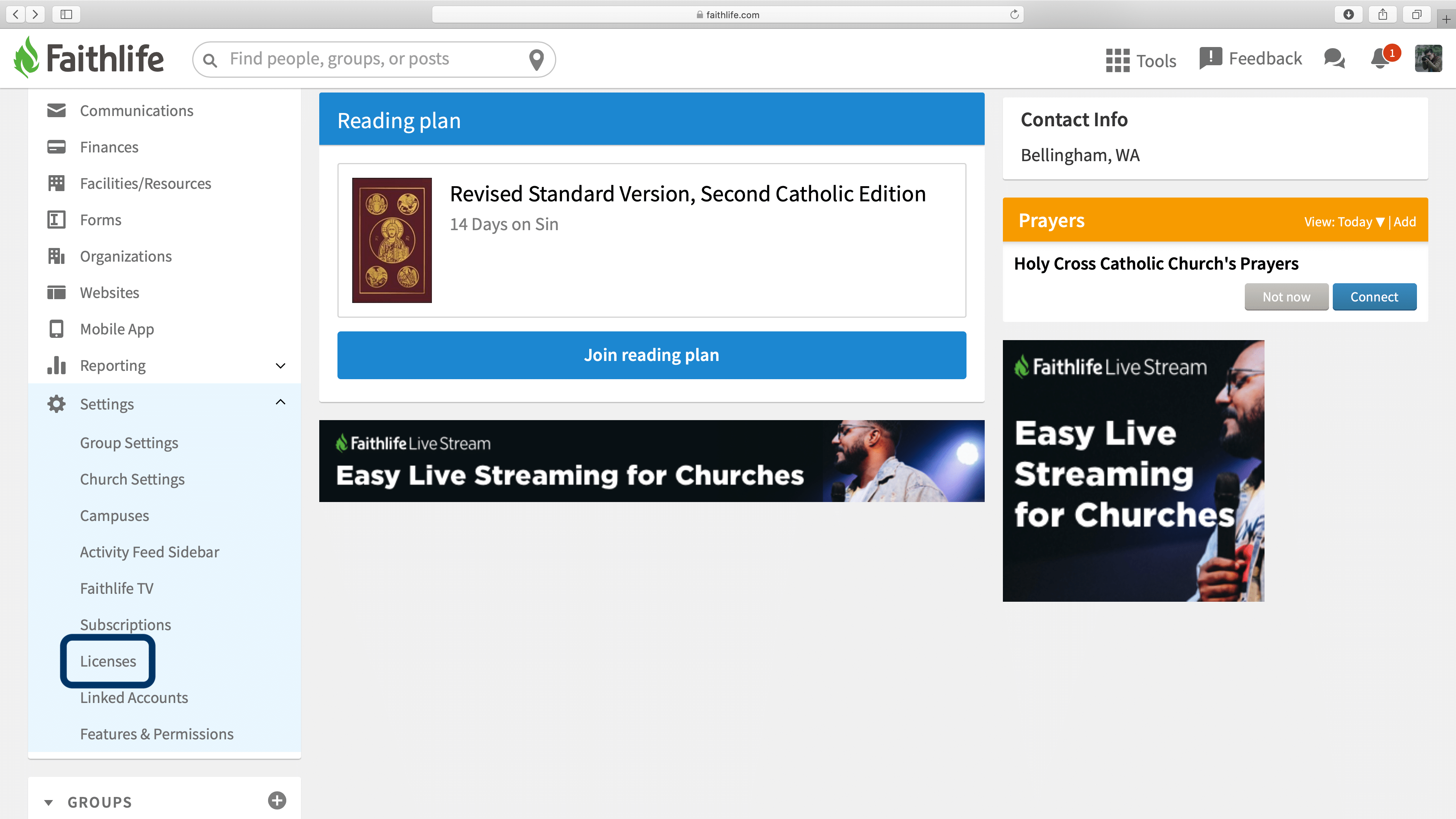
Task: Add a new group with plus icon
Action: tap(277, 800)
